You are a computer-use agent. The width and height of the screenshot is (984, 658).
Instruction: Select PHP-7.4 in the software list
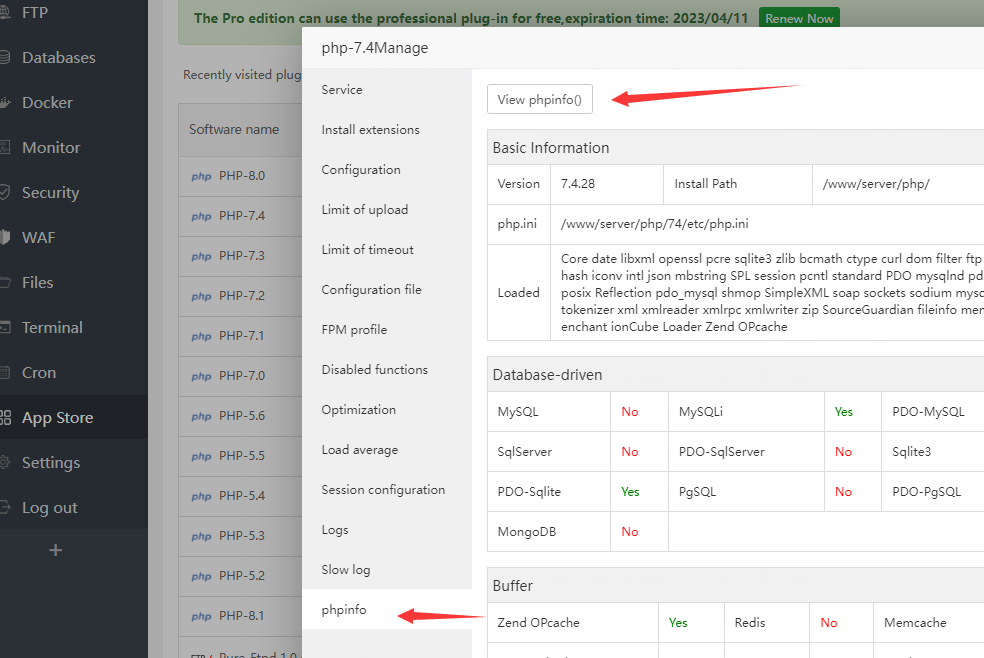coord(243,216)
